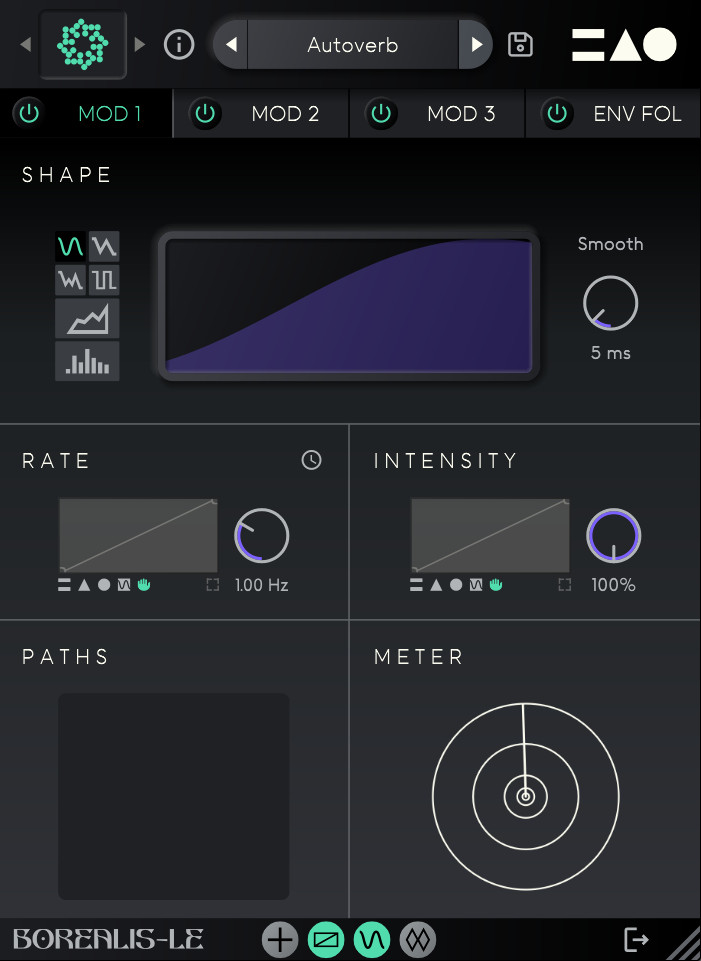Screen dimensions: 701x961
Task: Save preset with floppy disk icon
Action: tap(520, 45)
